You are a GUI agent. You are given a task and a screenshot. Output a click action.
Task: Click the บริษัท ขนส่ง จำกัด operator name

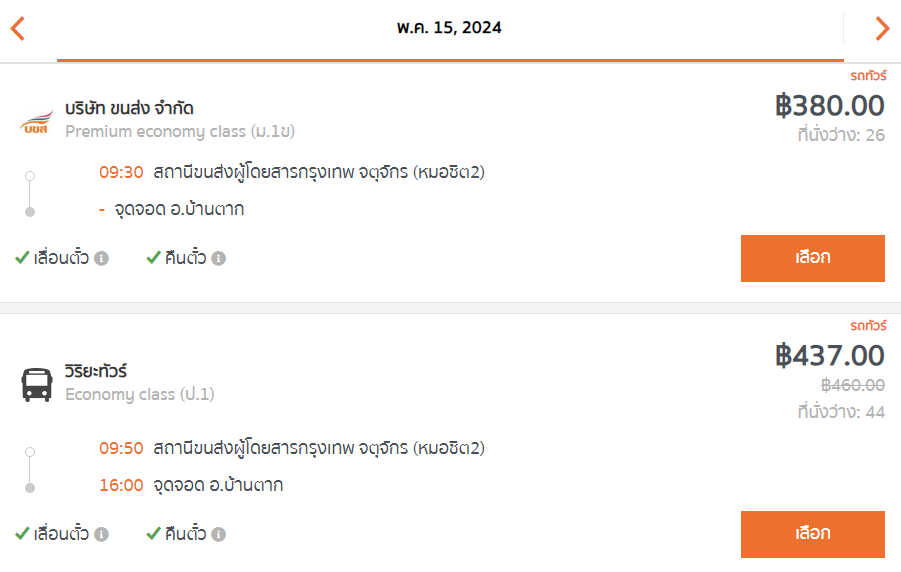[x=129, y=108]
